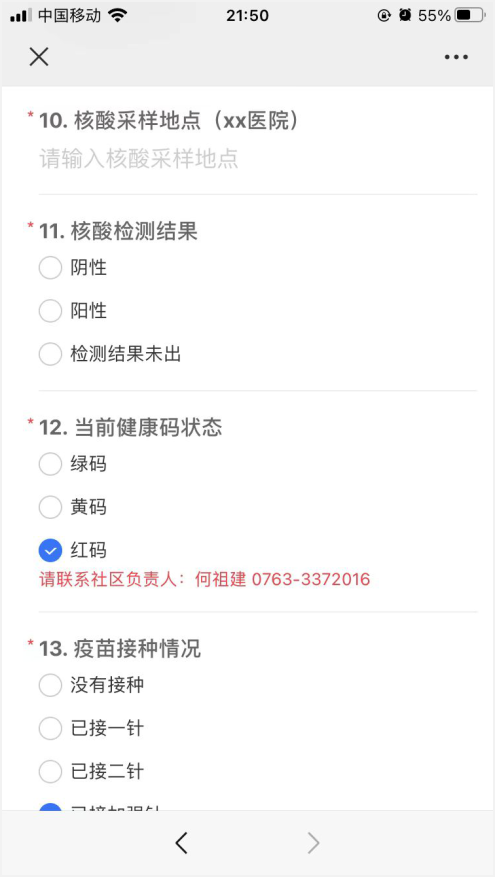Focus the 请输入核酸采样地点 input field
This screenshot has height=877, width=495.
coord(257,159)
